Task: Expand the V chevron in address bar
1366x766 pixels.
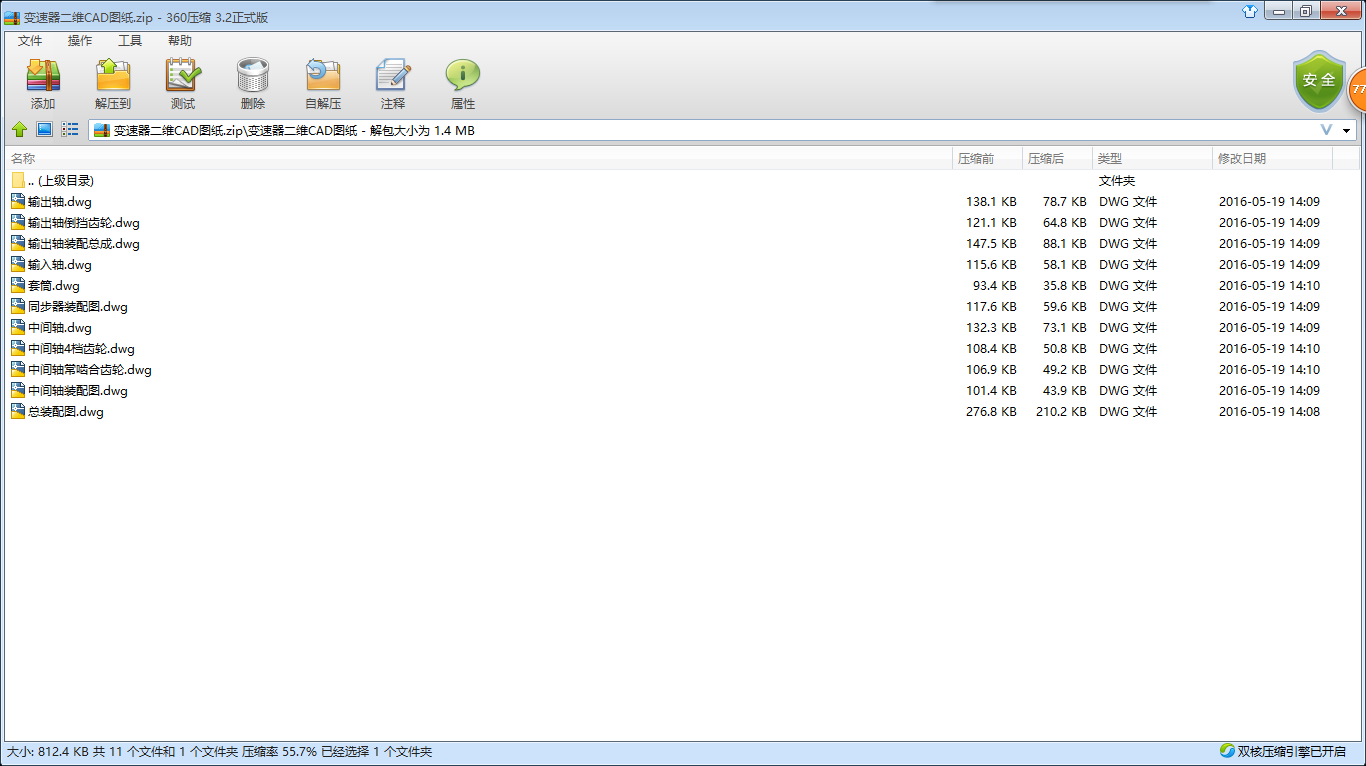Action: coord(1327,130)
